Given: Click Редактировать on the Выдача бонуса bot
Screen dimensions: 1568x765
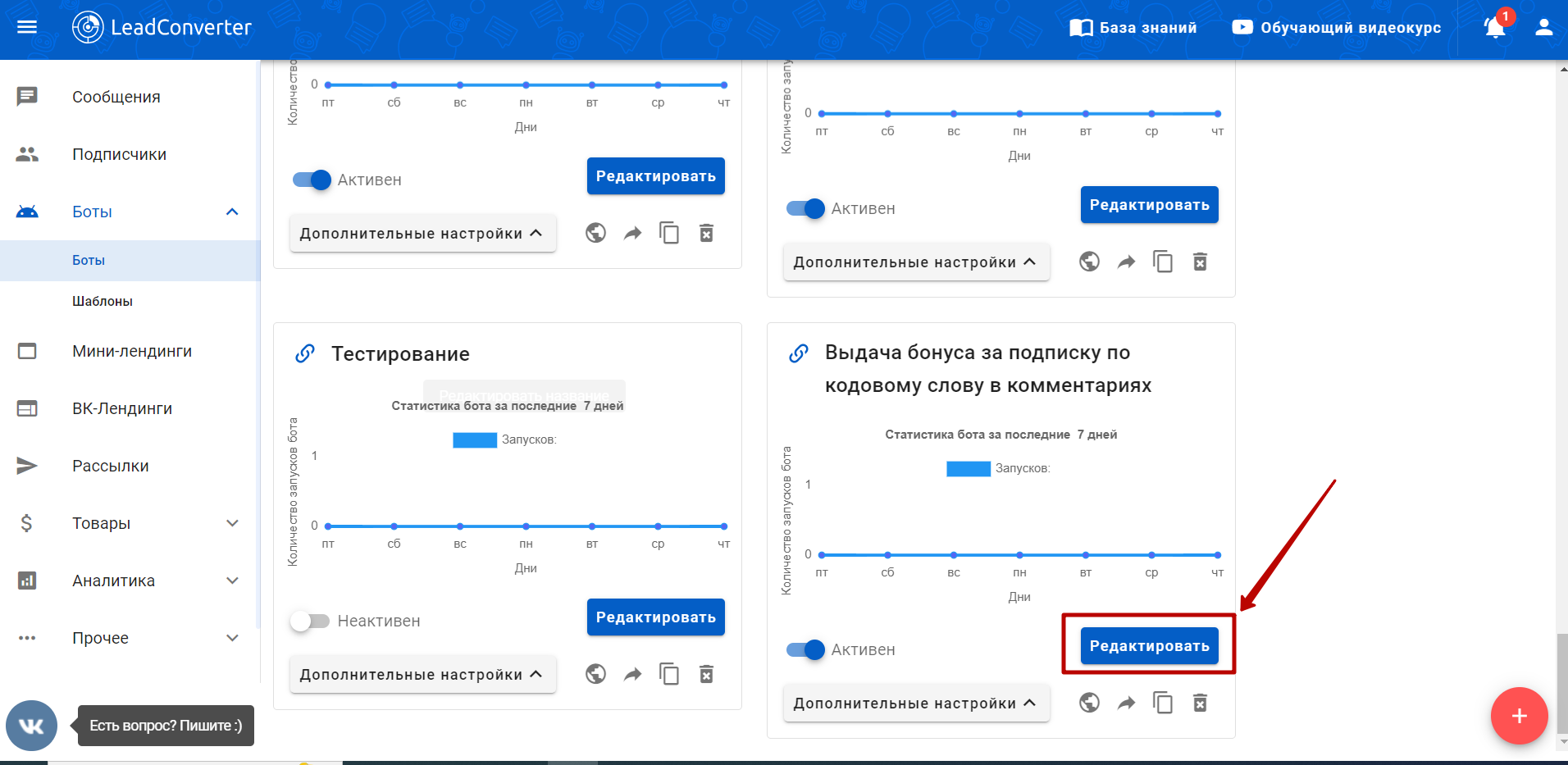Looking at the screenshot, I should coord(1149,646).
